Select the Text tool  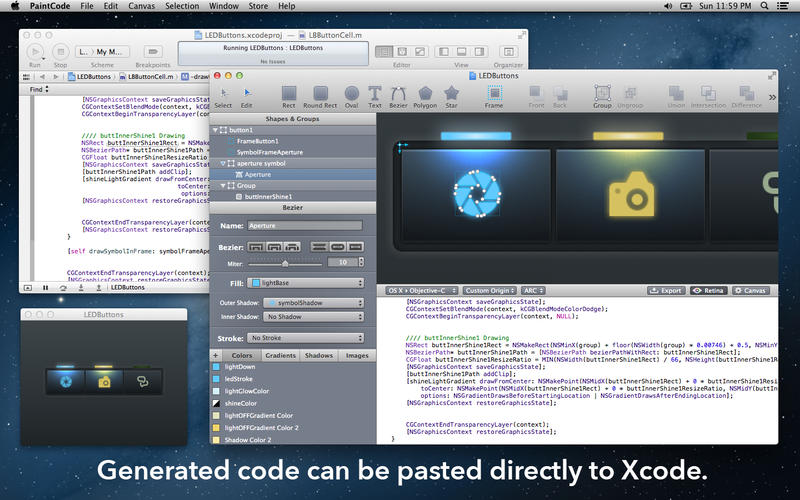coord(375,94)
